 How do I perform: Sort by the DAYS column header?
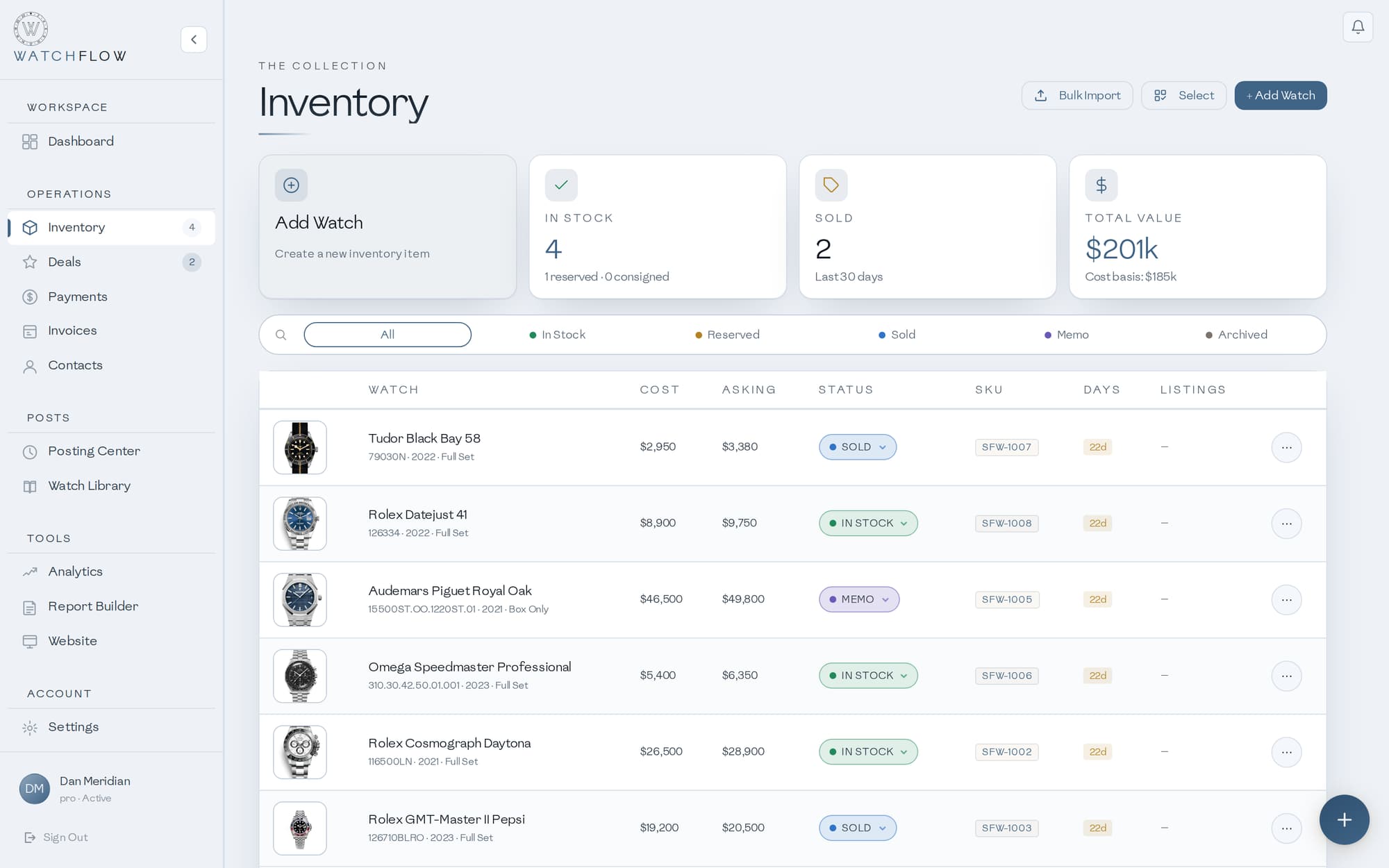coord(1101,390)
